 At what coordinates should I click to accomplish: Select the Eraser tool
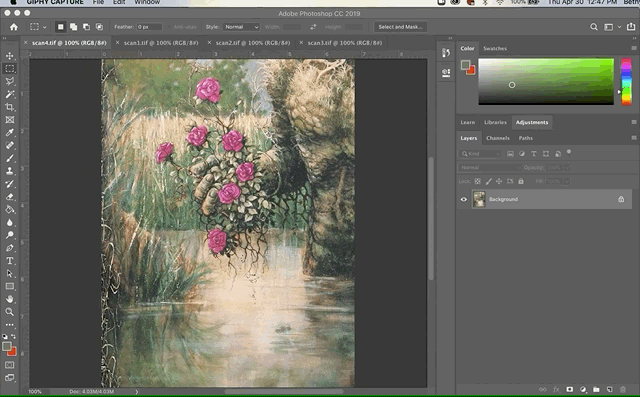pos(9,197)
